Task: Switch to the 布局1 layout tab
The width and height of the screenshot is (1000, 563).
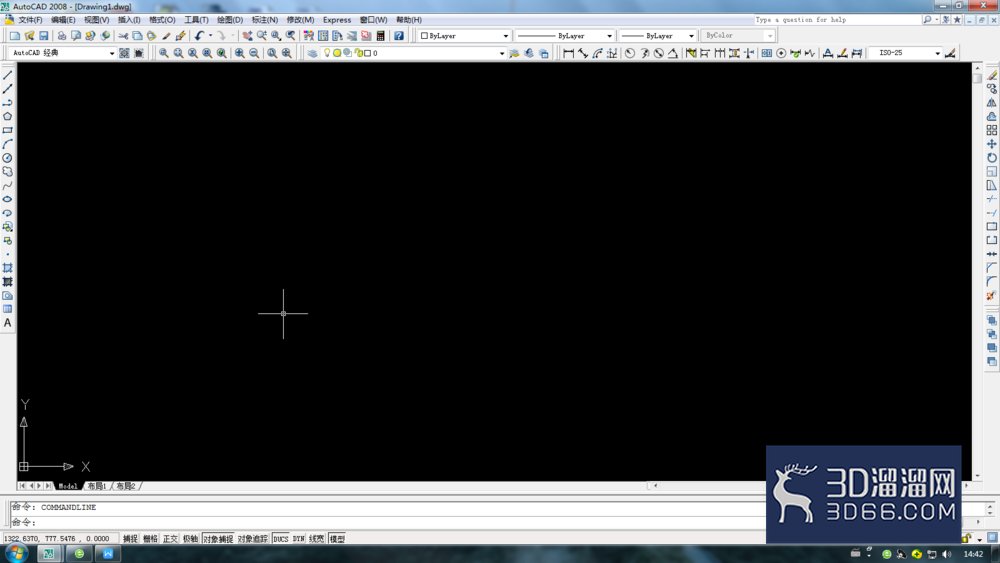Action: point(97,486)
